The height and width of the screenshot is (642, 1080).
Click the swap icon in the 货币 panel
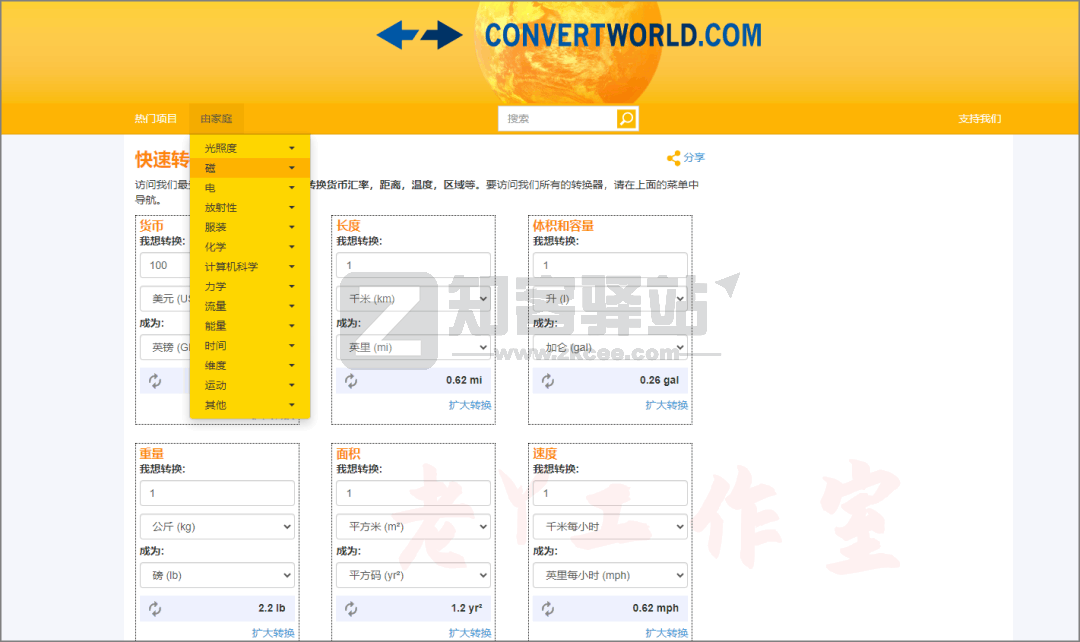coord(152,380)
